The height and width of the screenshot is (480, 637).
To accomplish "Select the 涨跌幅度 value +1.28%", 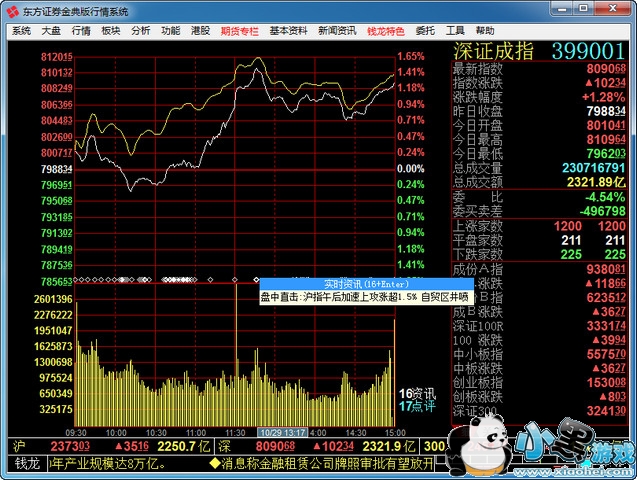I will pyautogui.click(x=604, y=97).
